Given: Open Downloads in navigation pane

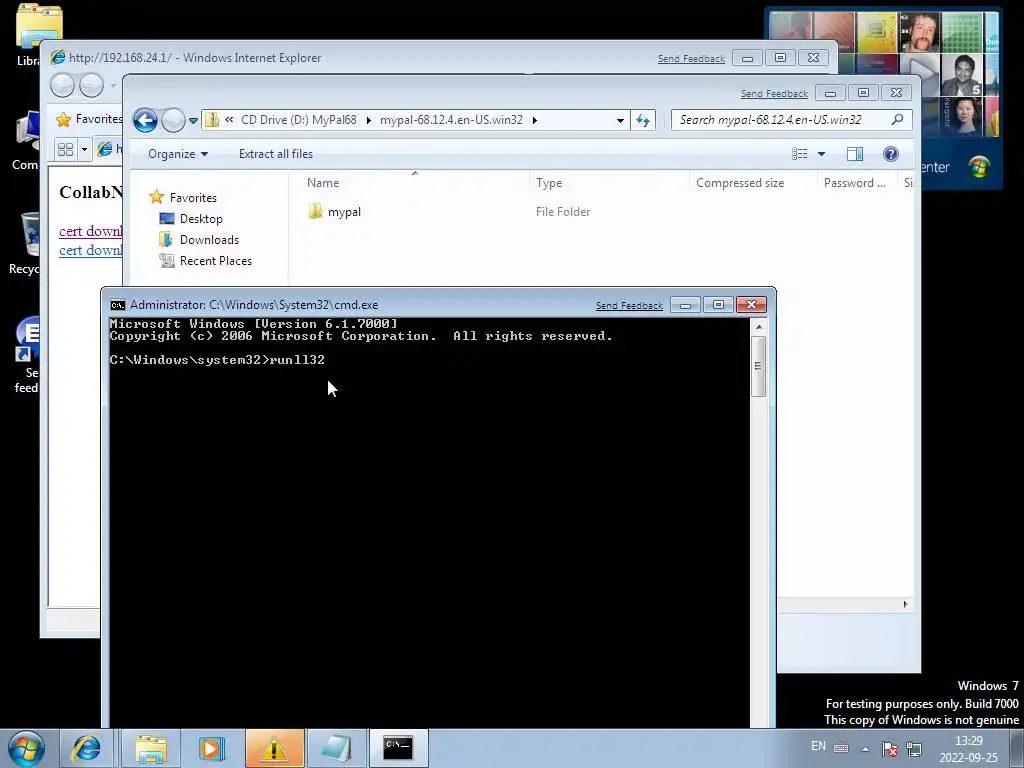Looking at the screenshot, I should coord(199,240).
